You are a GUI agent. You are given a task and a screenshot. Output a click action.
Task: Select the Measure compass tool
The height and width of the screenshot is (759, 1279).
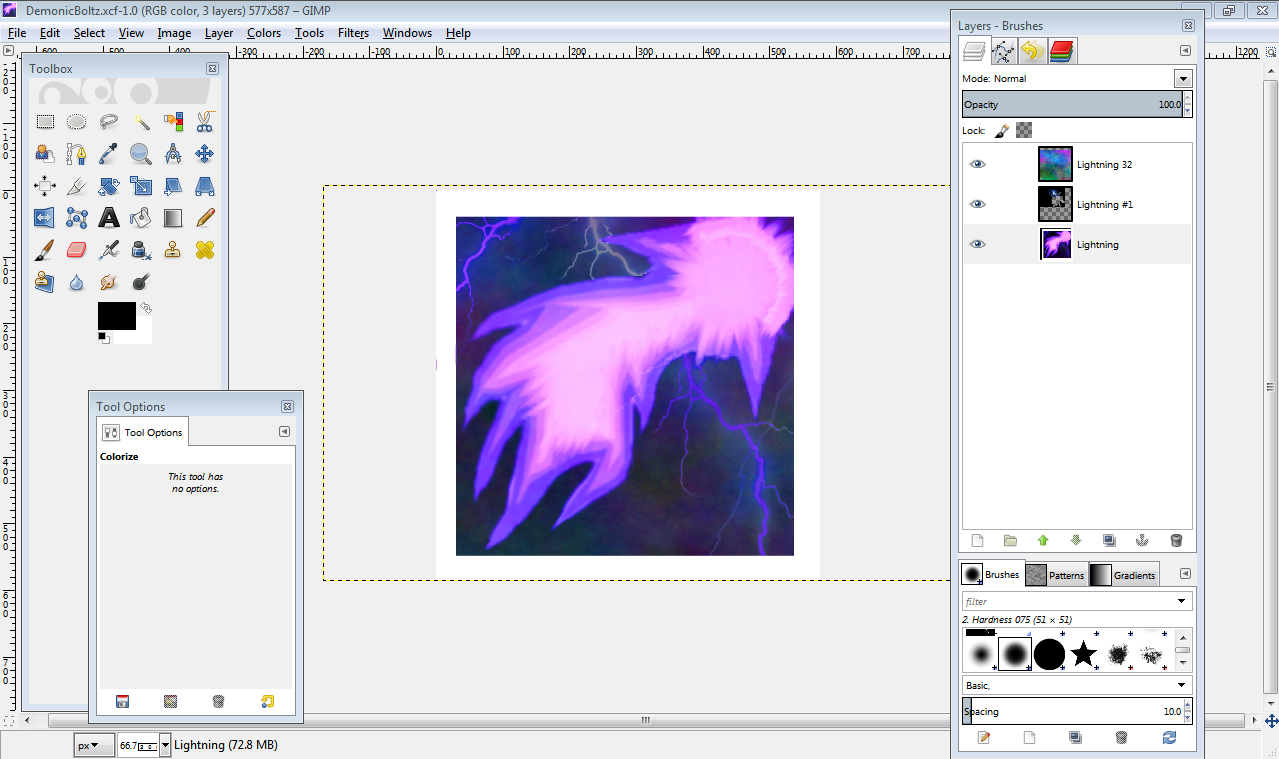[173, 154]
